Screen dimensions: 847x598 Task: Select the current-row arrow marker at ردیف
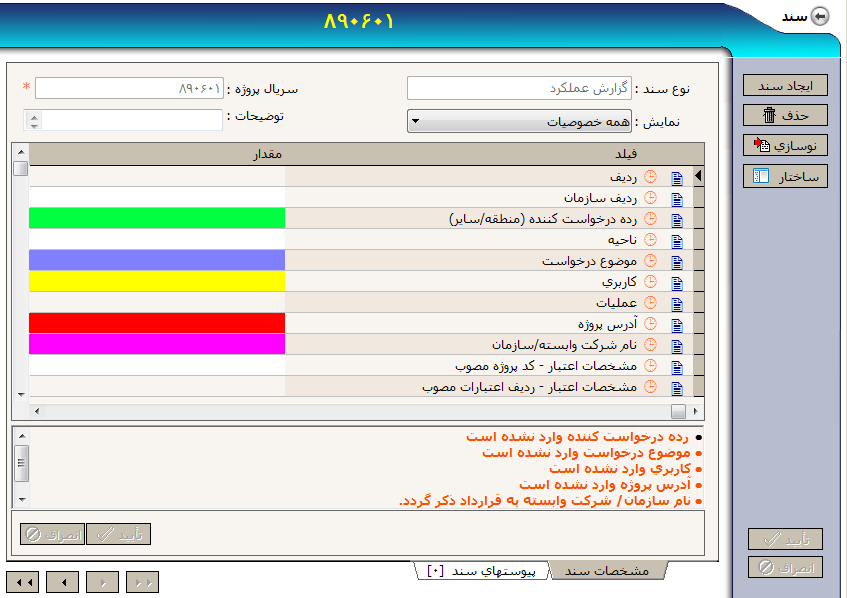click(x=698, y=177)
